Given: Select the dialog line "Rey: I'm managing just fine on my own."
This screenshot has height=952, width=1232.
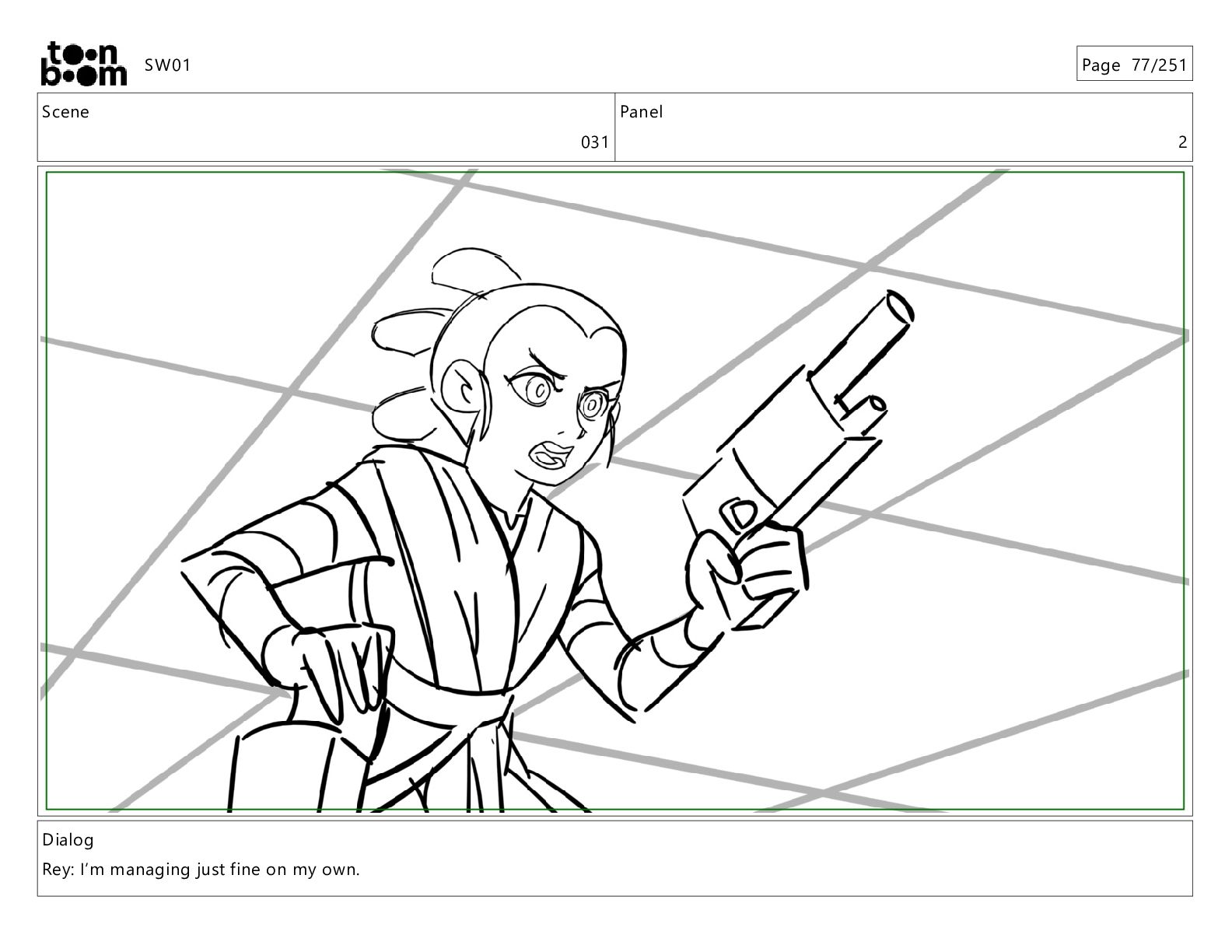Looking at the screenshot, I should 201,870.
